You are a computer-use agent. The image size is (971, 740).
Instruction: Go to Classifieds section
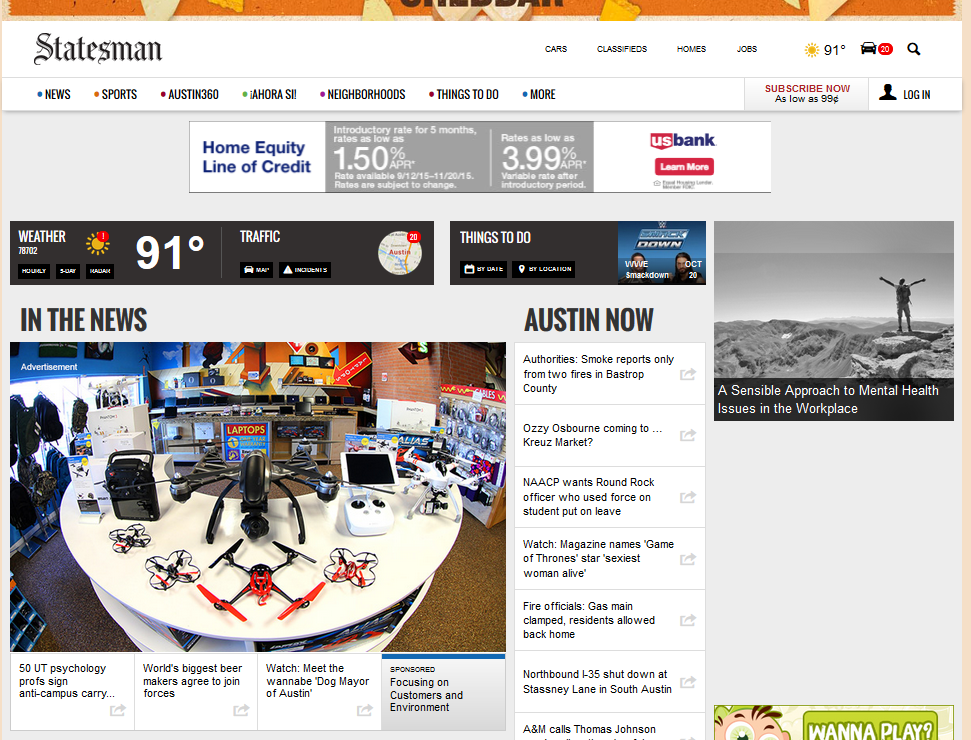pos(622,49)
